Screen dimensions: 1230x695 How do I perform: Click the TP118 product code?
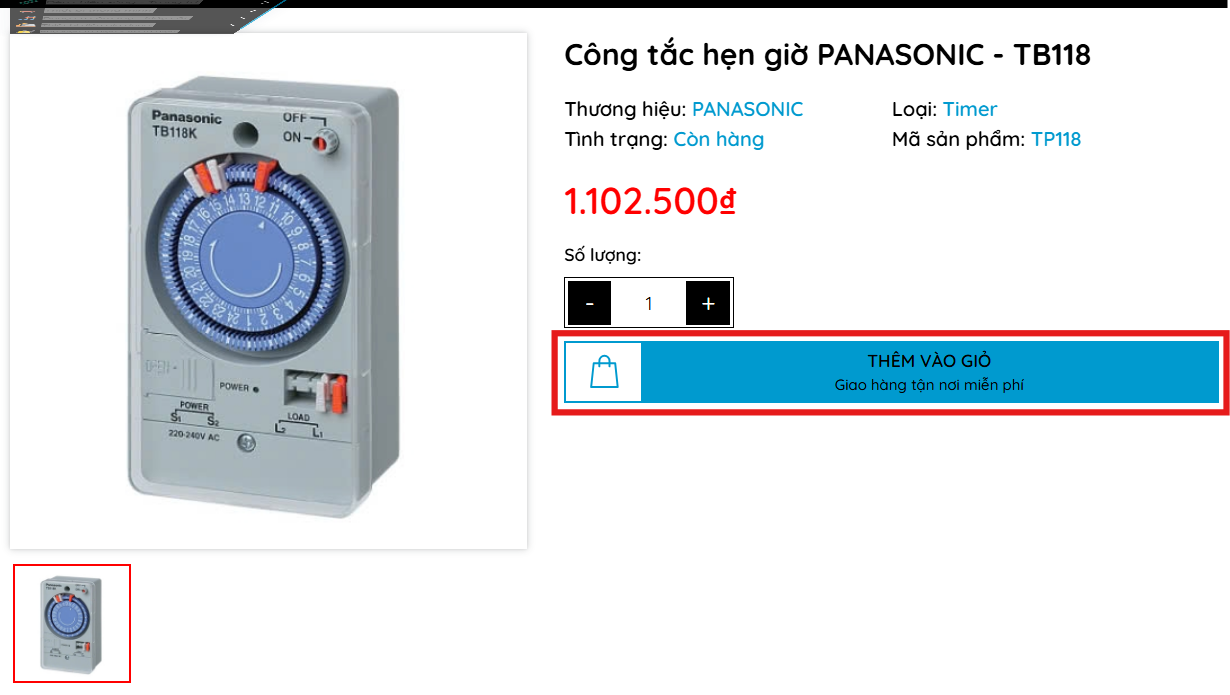coord(1056,139)
